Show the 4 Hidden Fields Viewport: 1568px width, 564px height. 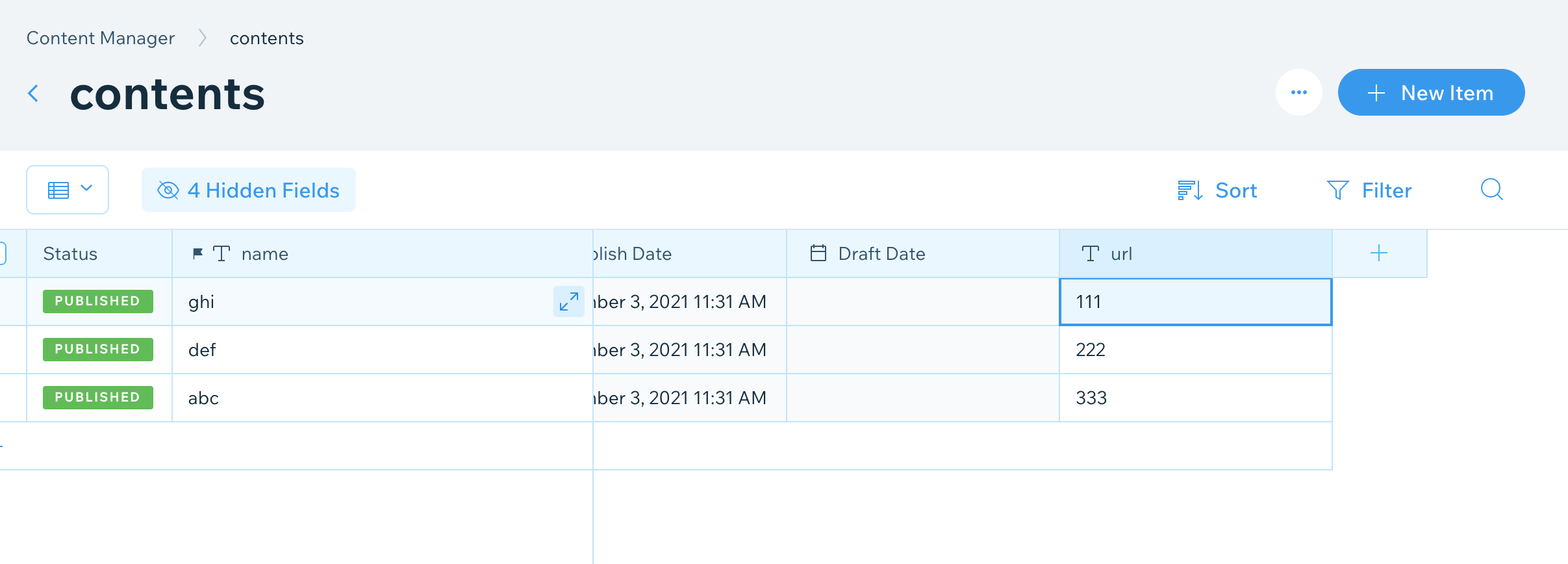249,190
